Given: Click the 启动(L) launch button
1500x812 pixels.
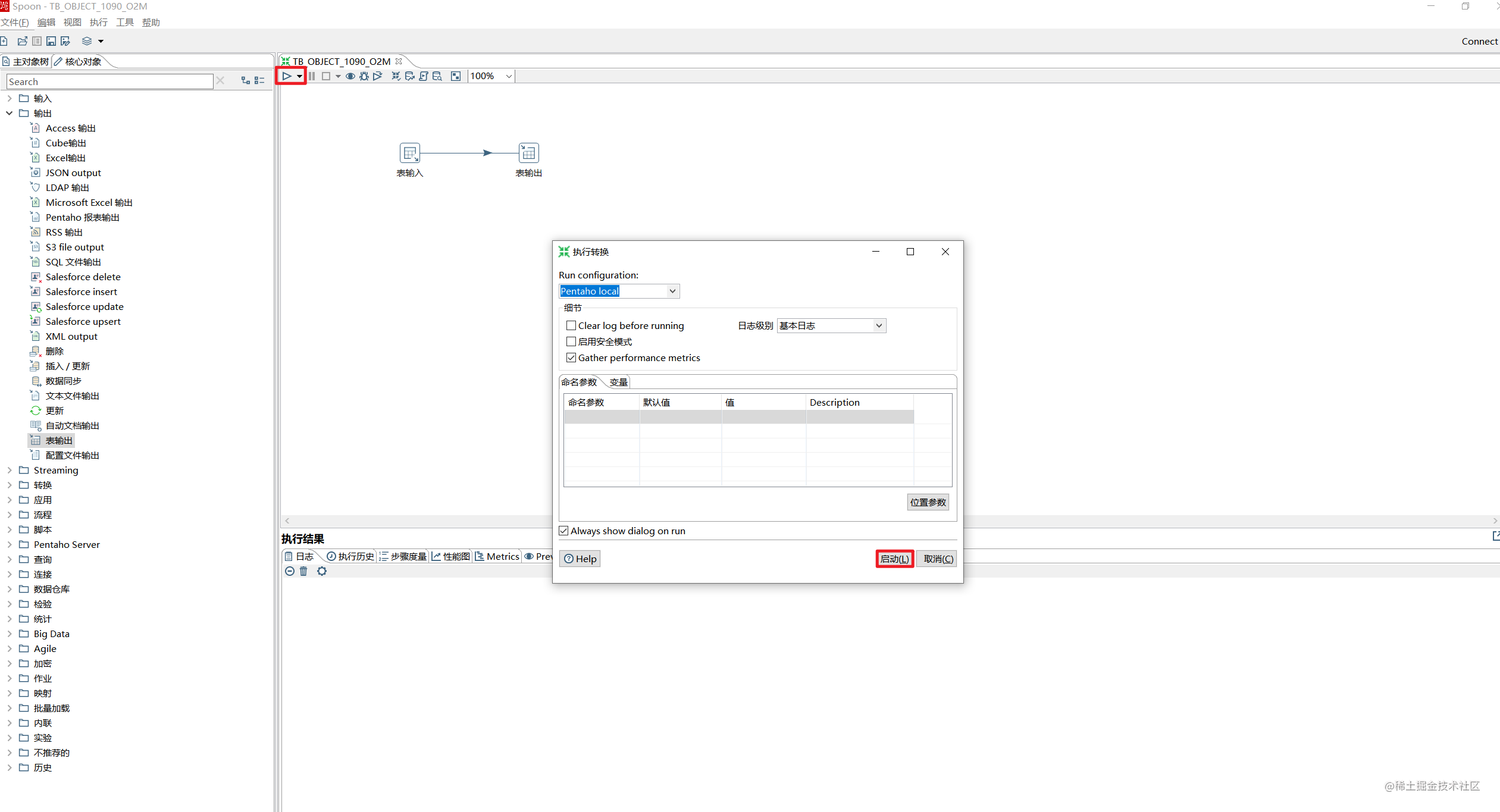Looking at the screenshot, I should coord(894,559).
